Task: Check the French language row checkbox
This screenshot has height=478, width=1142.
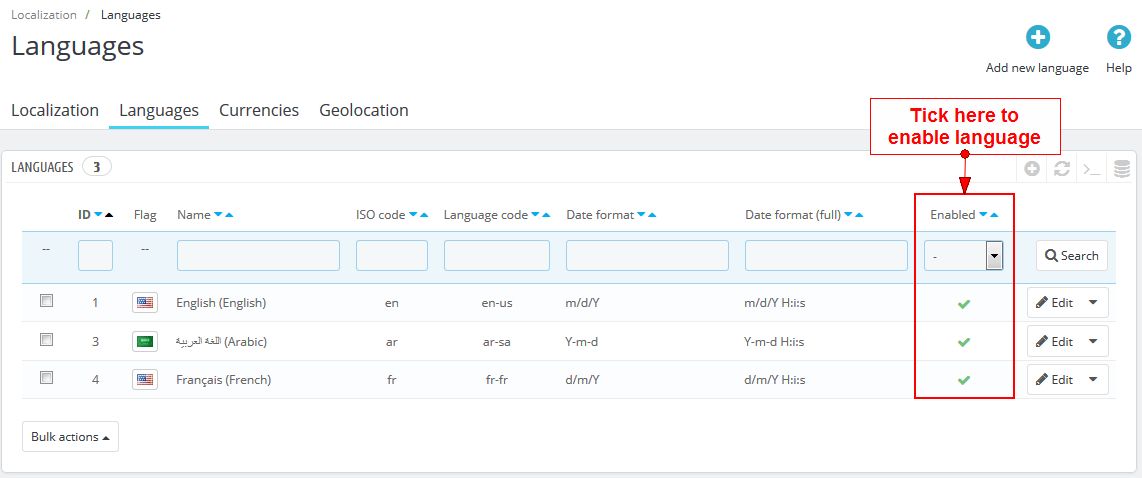Action: [x=46, y=378]
